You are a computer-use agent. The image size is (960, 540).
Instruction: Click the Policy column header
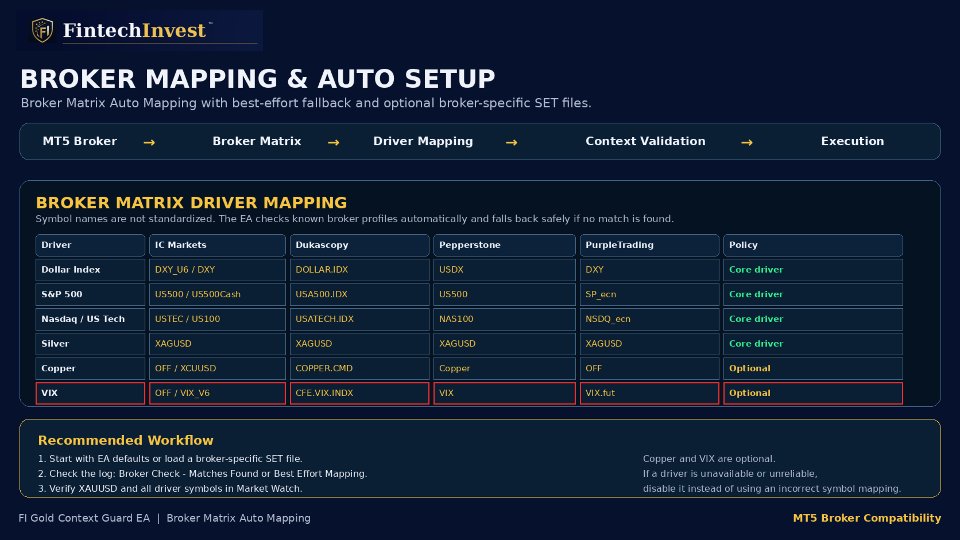pyautogui.click(x=813, y=245)
